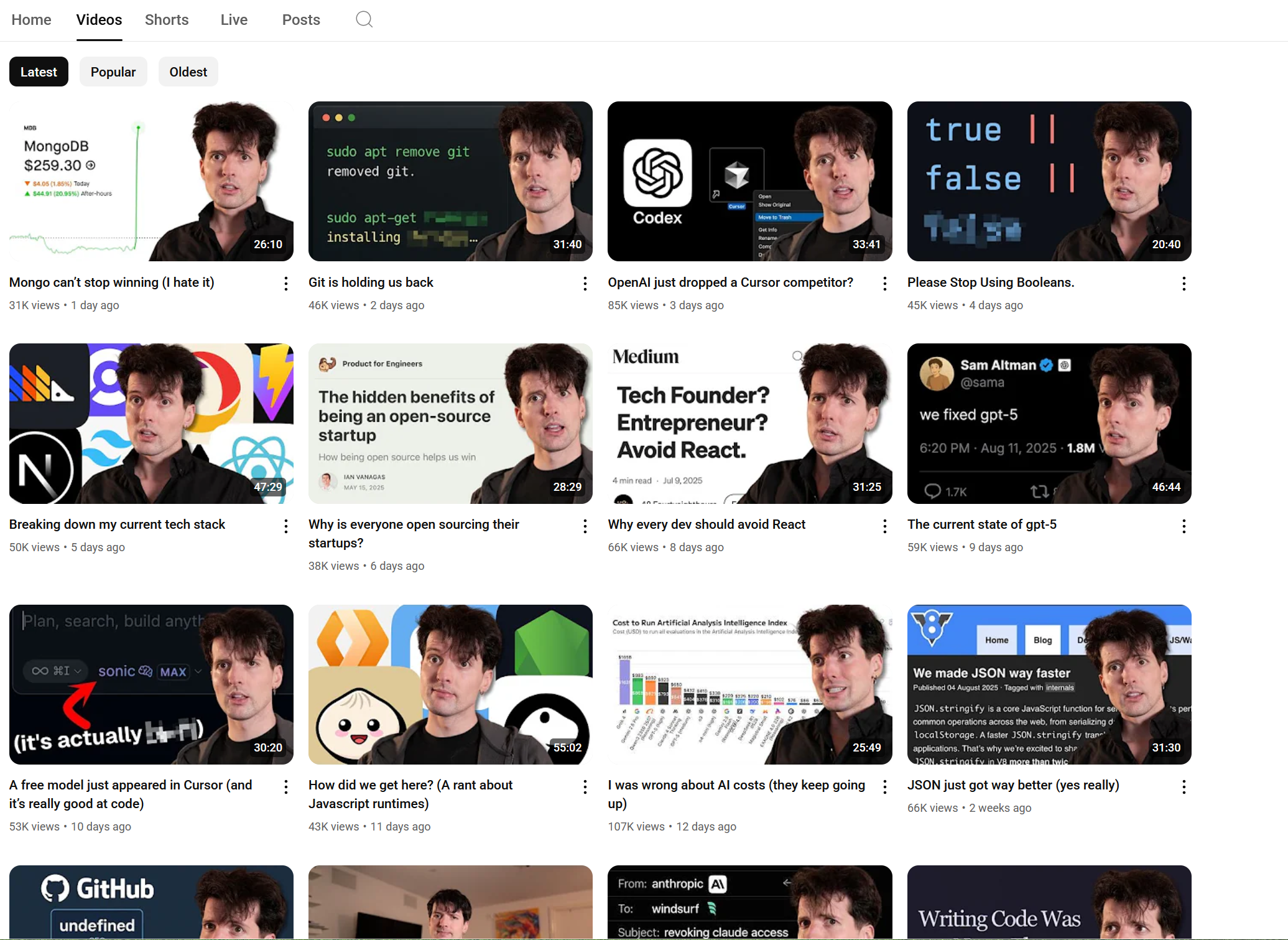Click title 'OpenAI just dropped a Cursor competitor?'
Screen dimensions: 1288x940
(x=730, y=282)
